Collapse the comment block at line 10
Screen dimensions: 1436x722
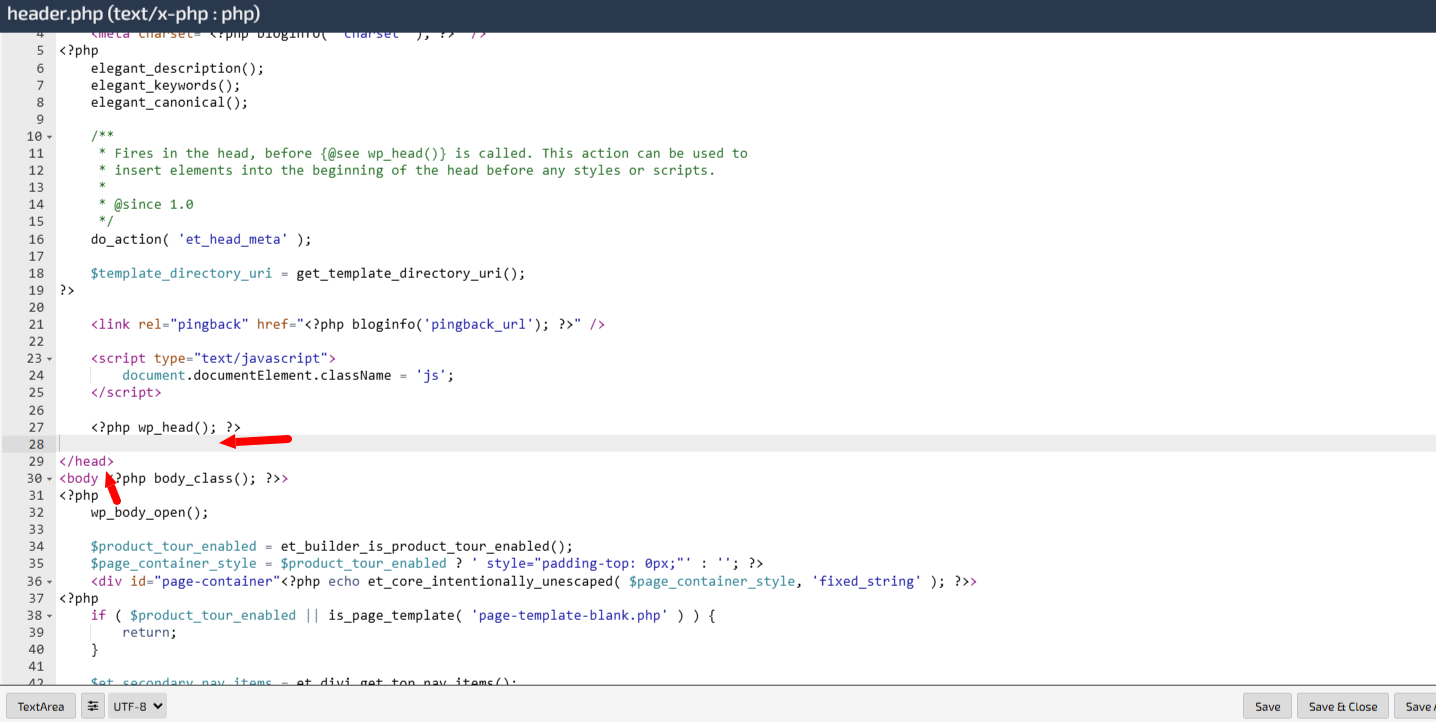coord(50,137)
